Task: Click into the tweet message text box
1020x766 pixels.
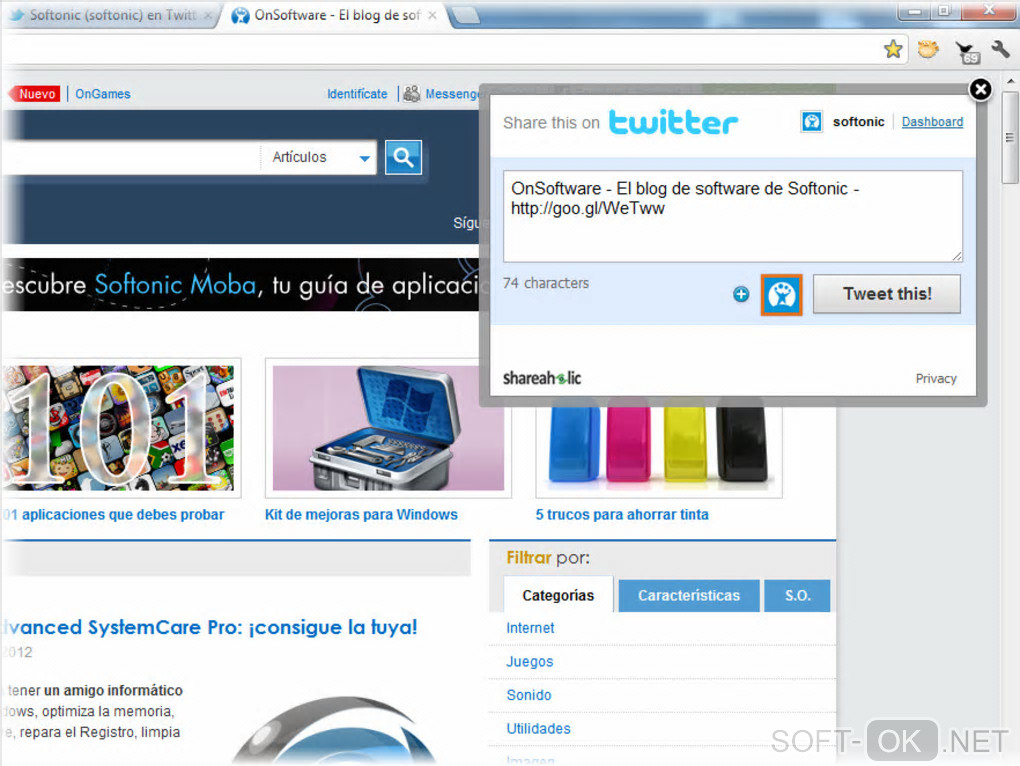Action: [732, 217]
